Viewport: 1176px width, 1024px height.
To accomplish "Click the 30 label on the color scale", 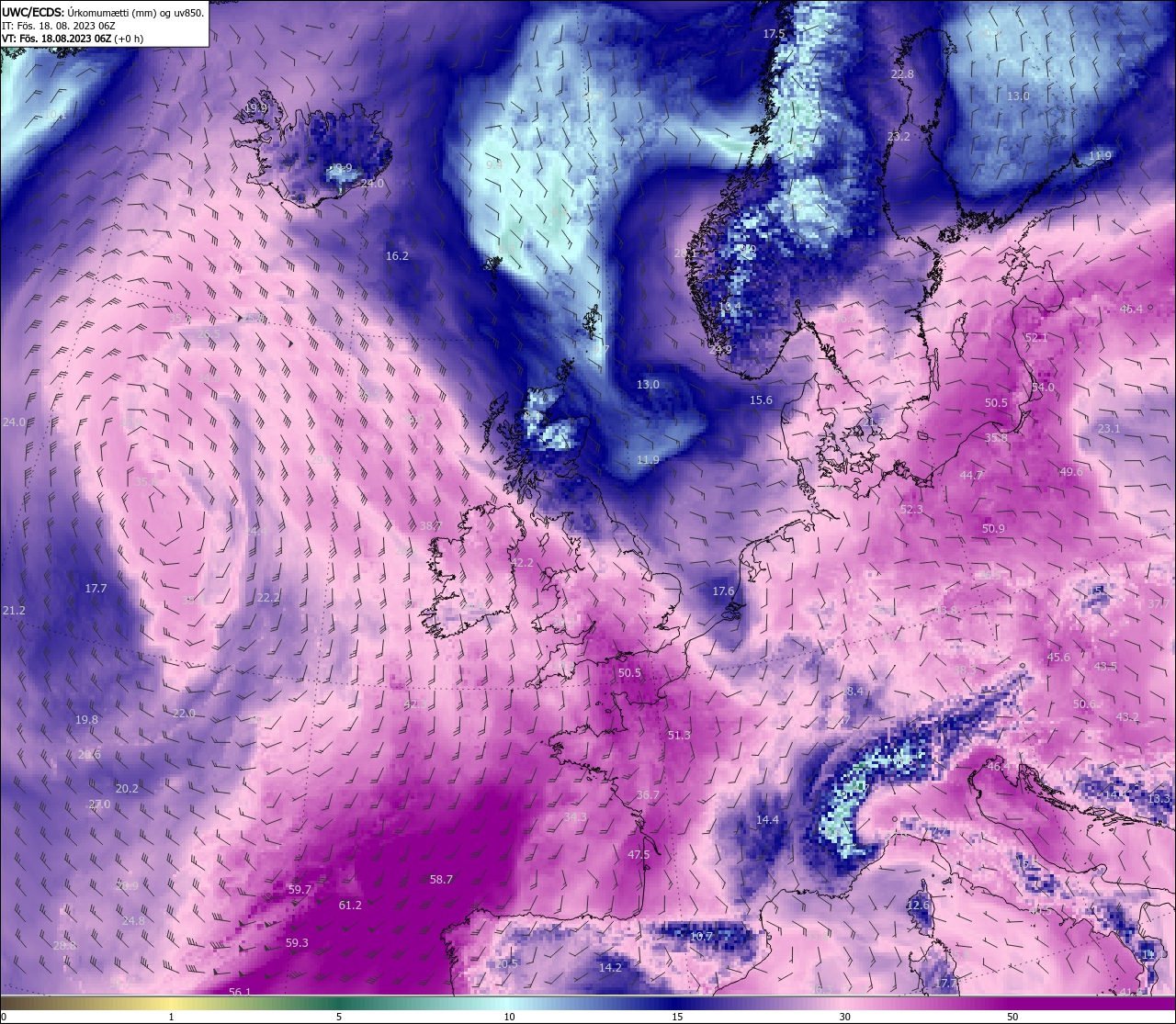I will click(844, 1017).
